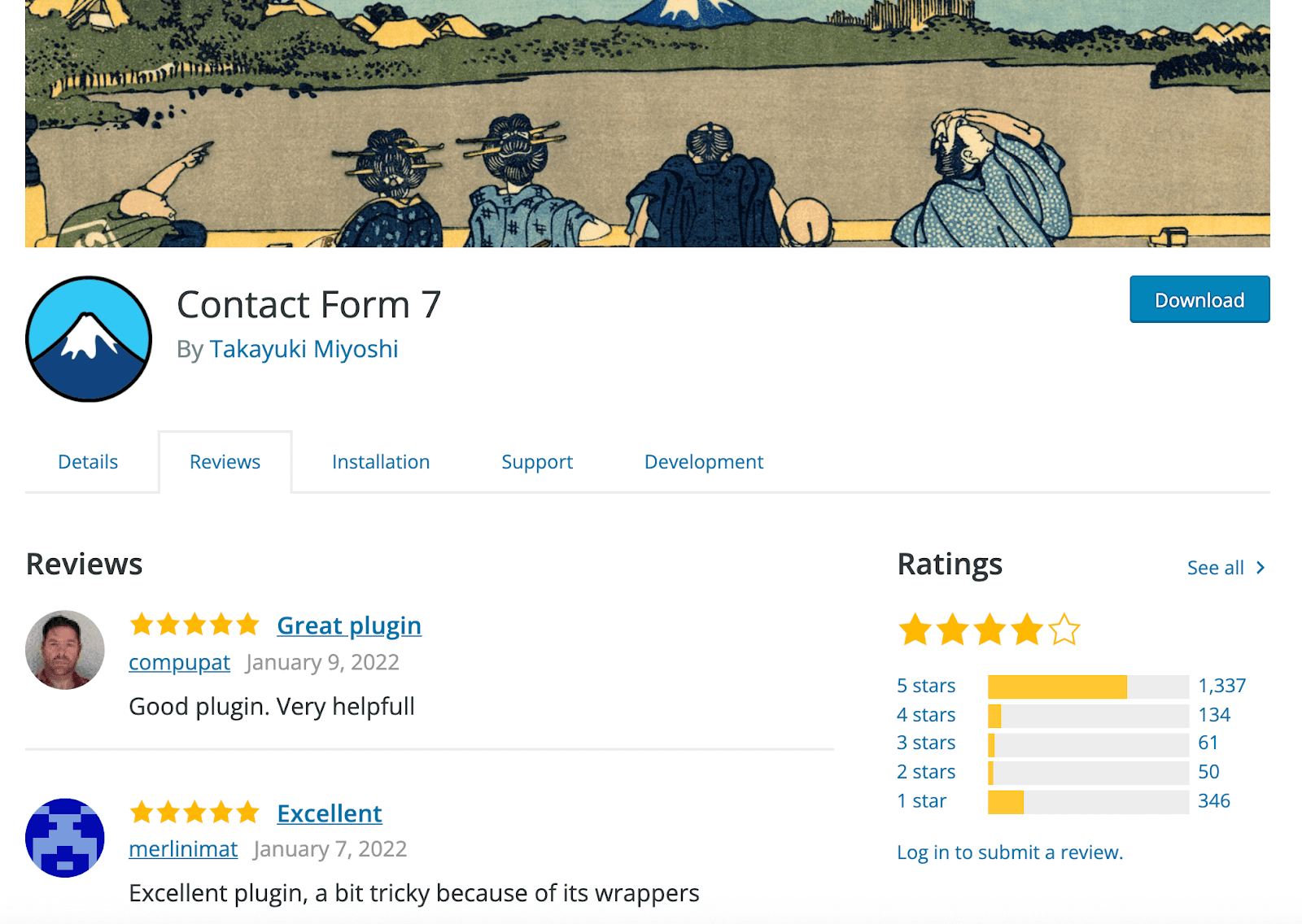Open Takayuki Miyoshi's author page
Image resolution: width=1302 pixels, height=924 pixels.
click(x=304, y=348)
